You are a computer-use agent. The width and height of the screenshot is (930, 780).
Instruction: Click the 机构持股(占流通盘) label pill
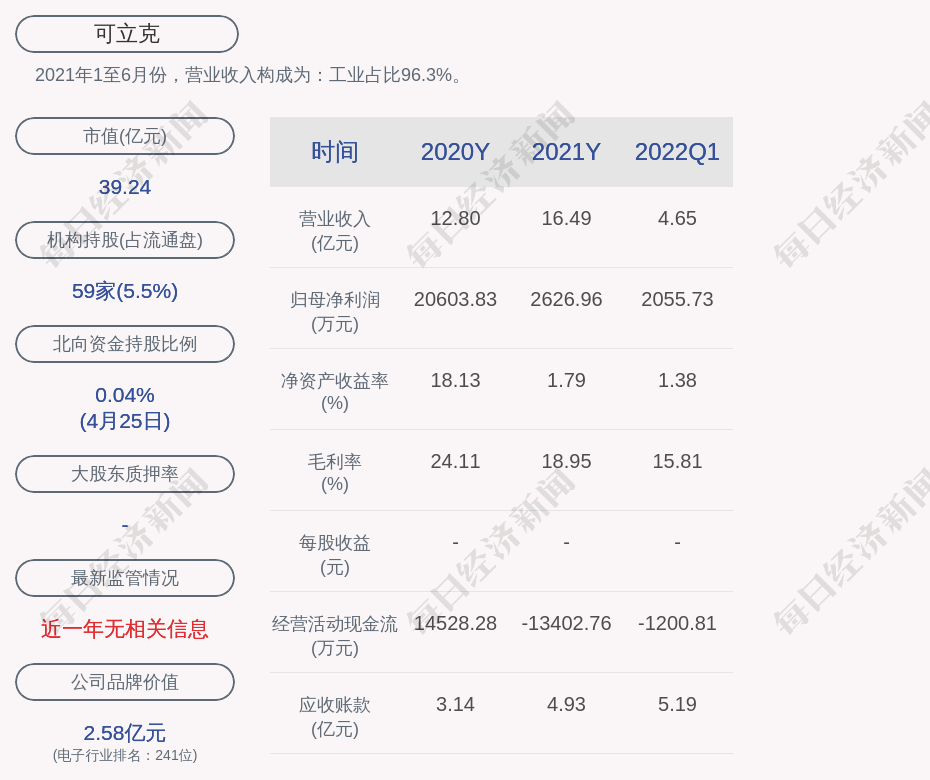(125, 240)
